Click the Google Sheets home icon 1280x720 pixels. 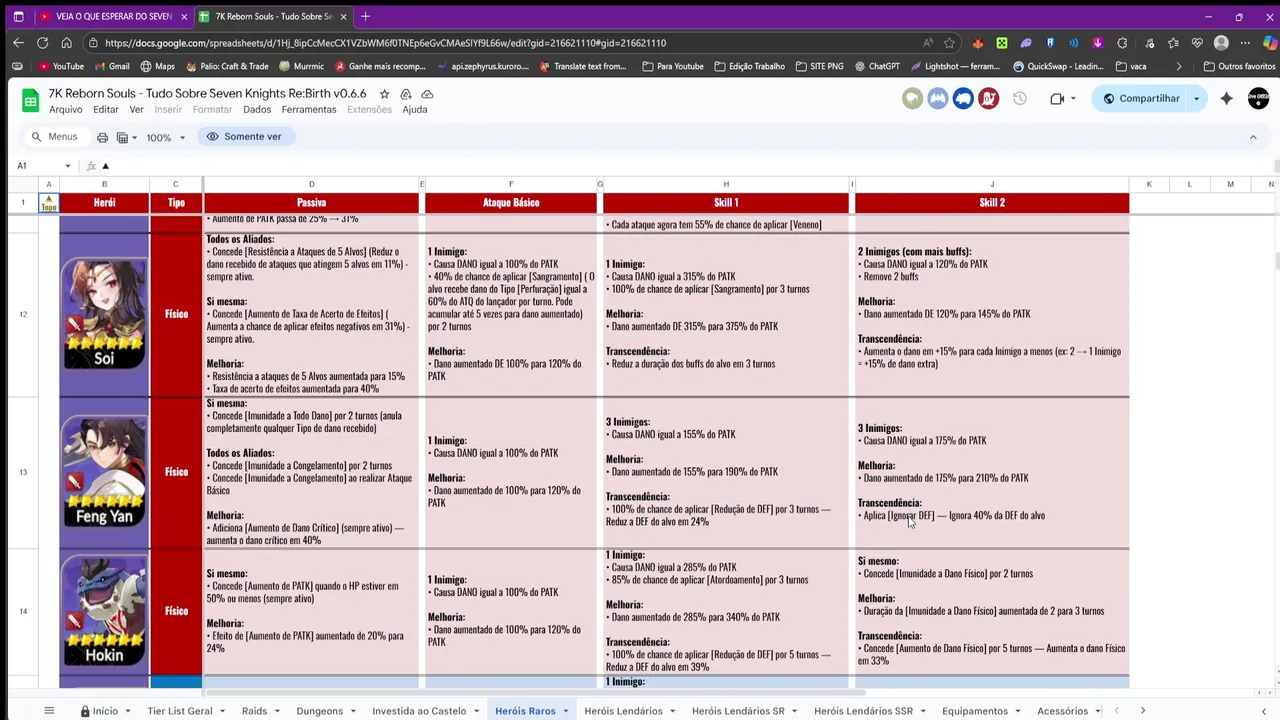(x=30, y=100)
